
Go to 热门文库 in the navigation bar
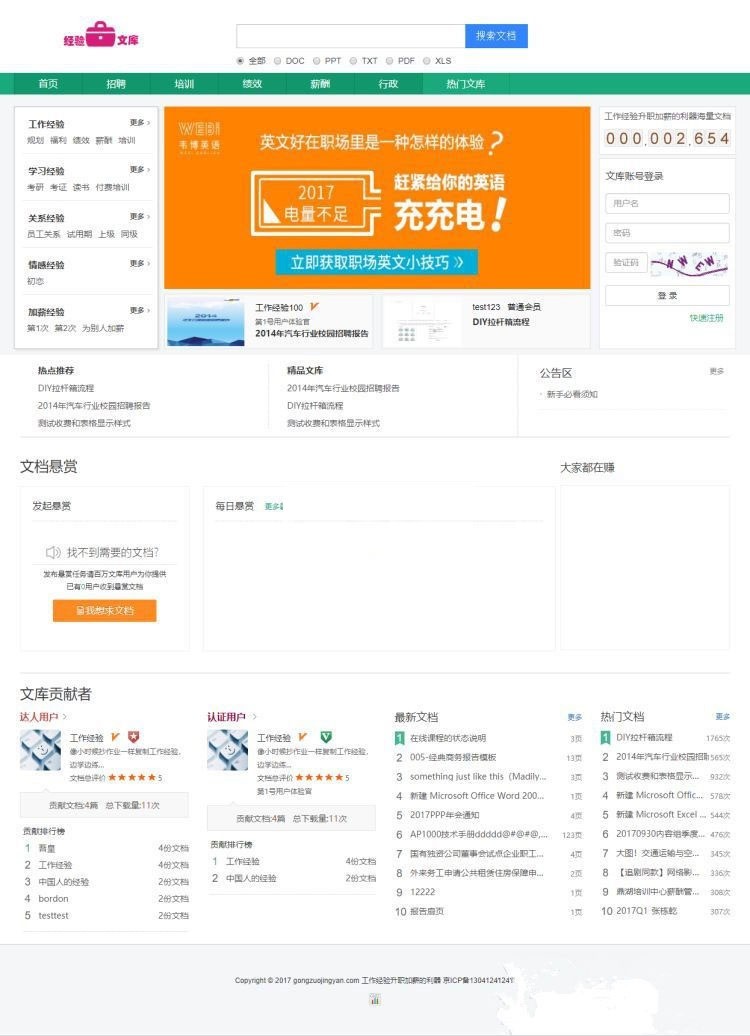point(465,84)
